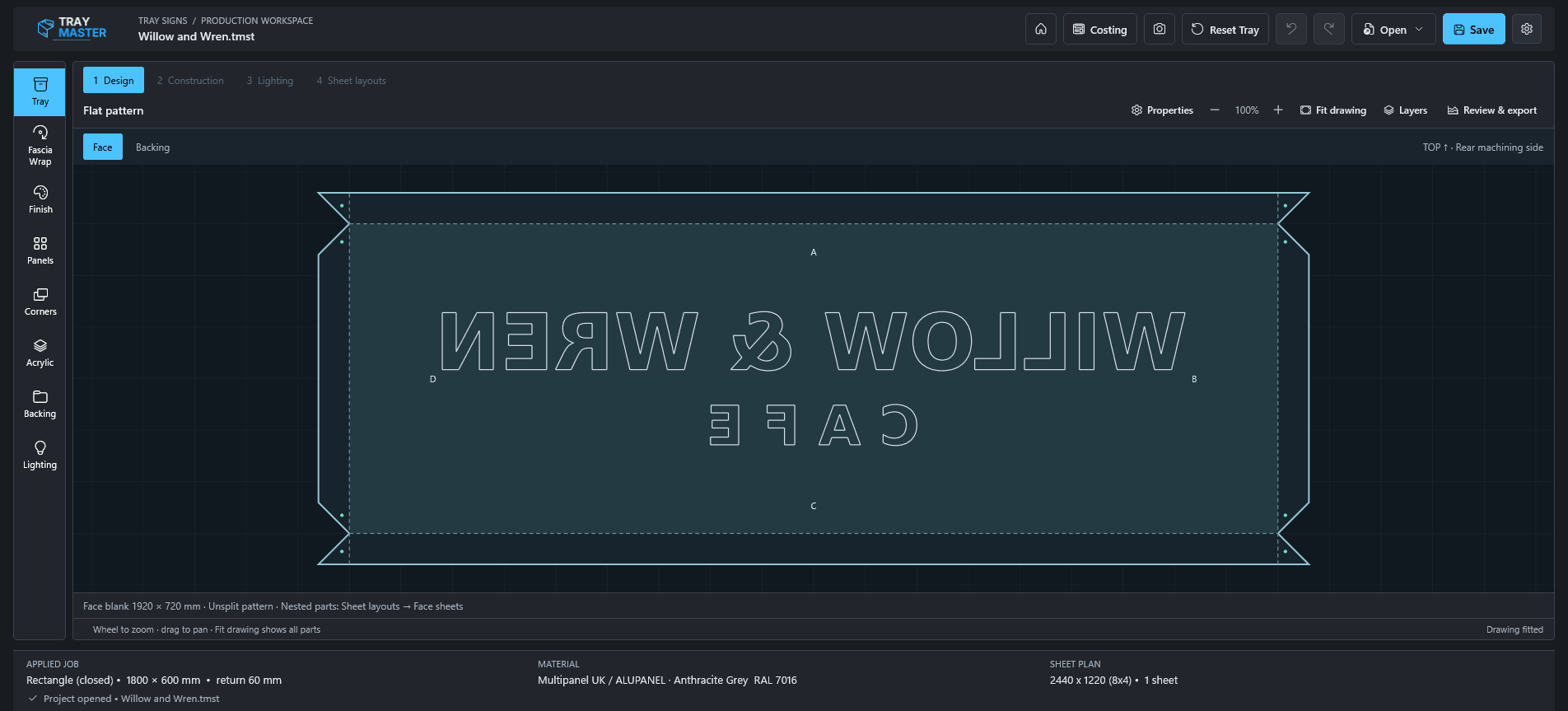Click the Willow and Wren.tmst file name
1568x711 pixels.
(197, 36)
